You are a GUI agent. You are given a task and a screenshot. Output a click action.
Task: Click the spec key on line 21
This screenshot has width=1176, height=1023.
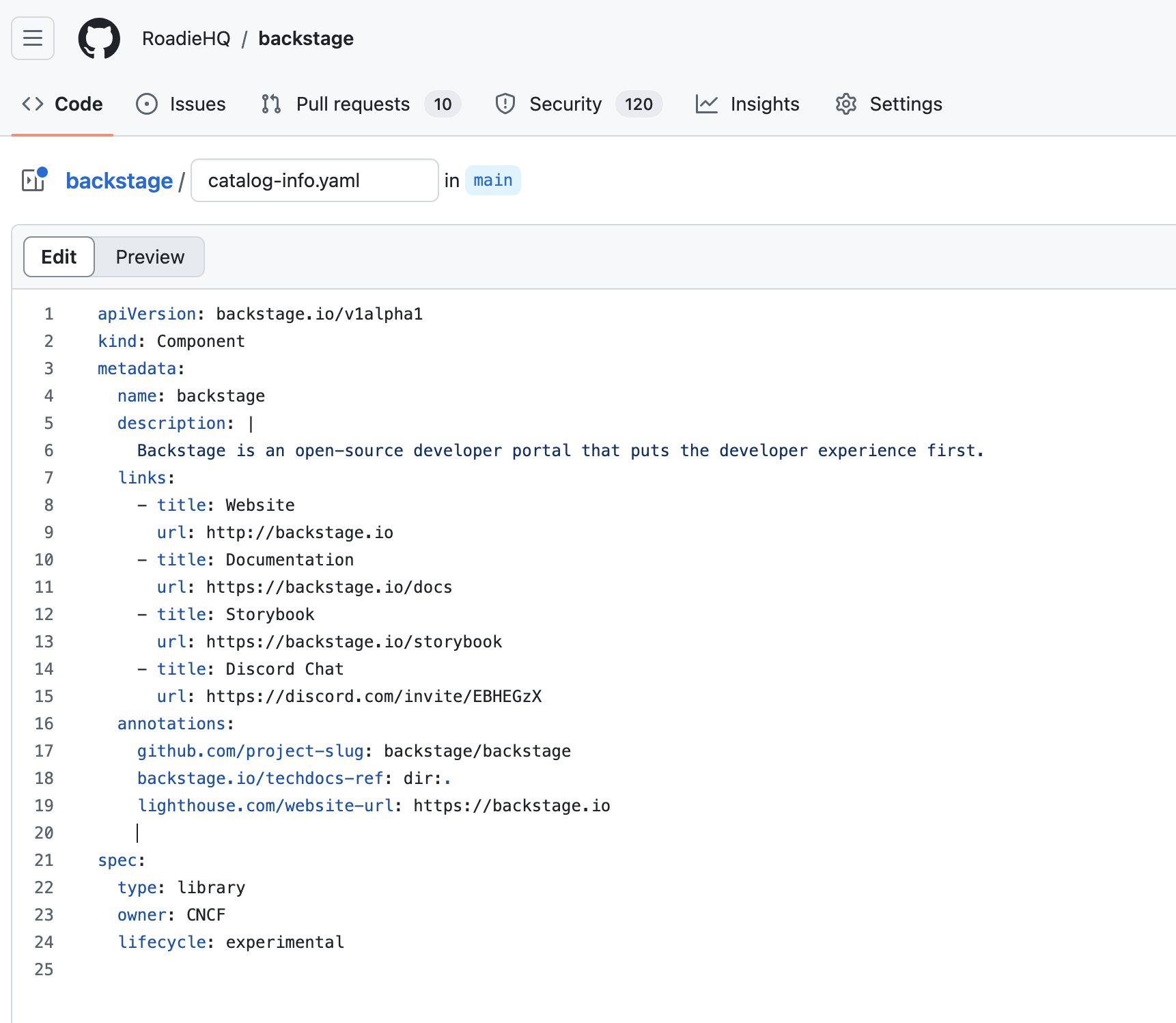(117, 860)
